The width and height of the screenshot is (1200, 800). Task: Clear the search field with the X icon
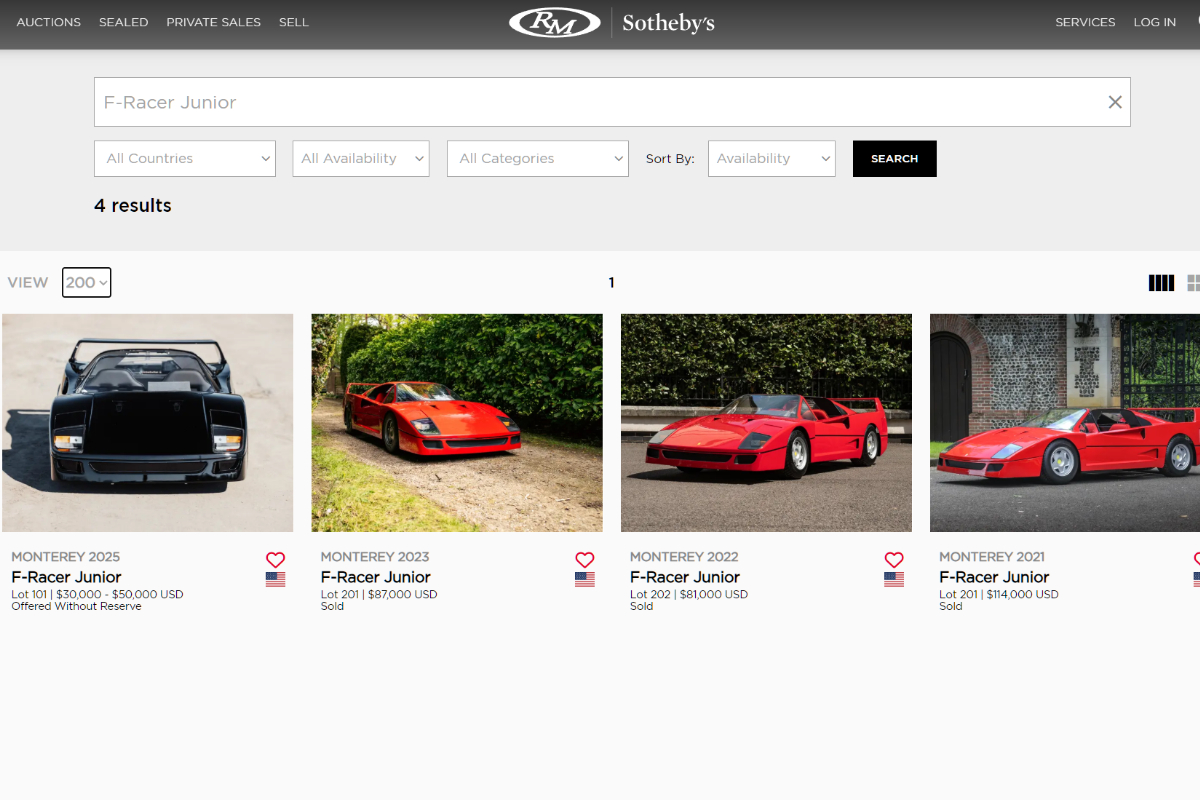point(1115,102)
